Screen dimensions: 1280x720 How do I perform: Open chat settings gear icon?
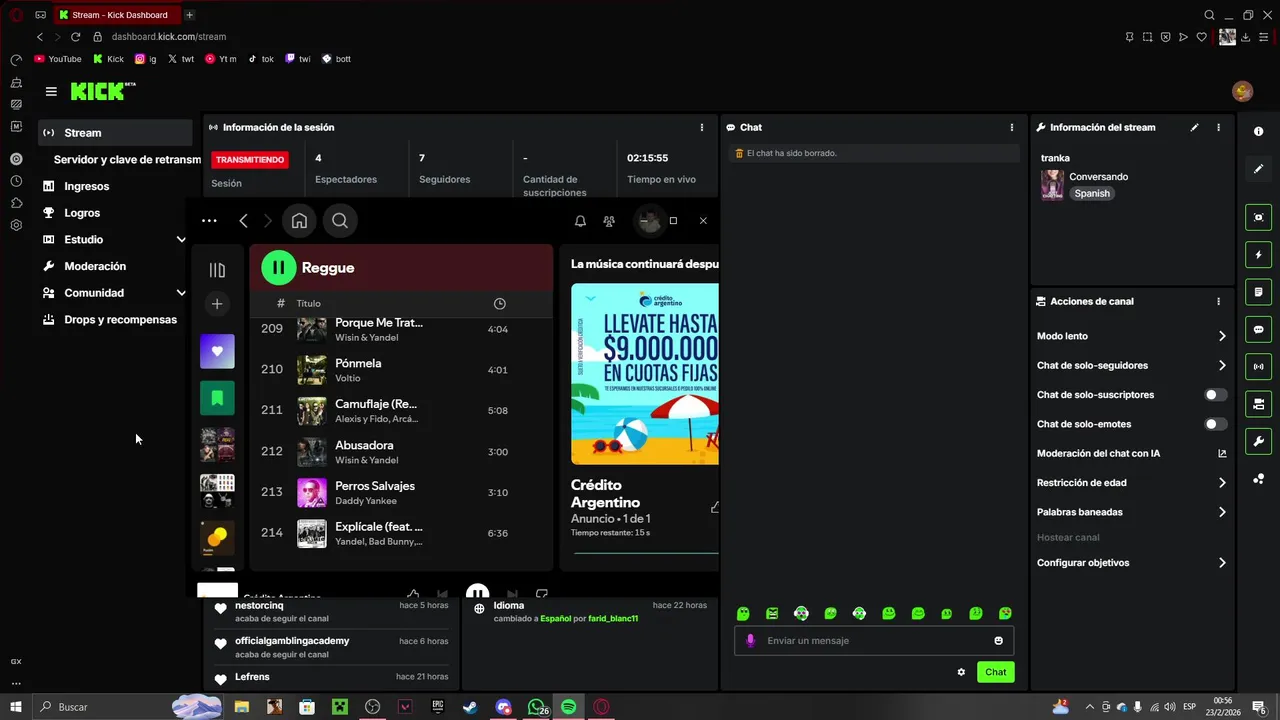[961, 672]
